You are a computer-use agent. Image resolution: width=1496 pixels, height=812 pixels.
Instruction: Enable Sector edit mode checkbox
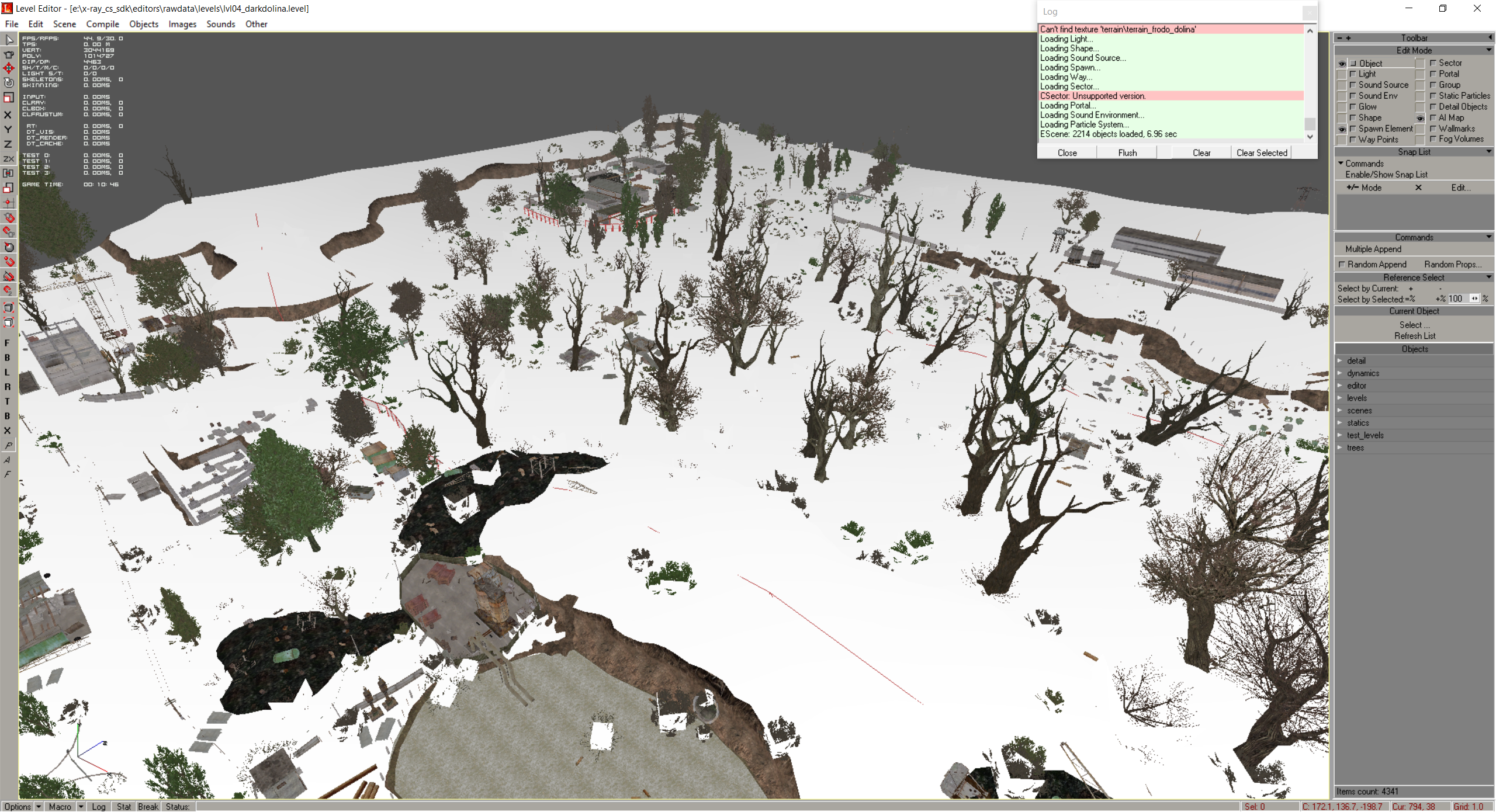coord(1433,63)
